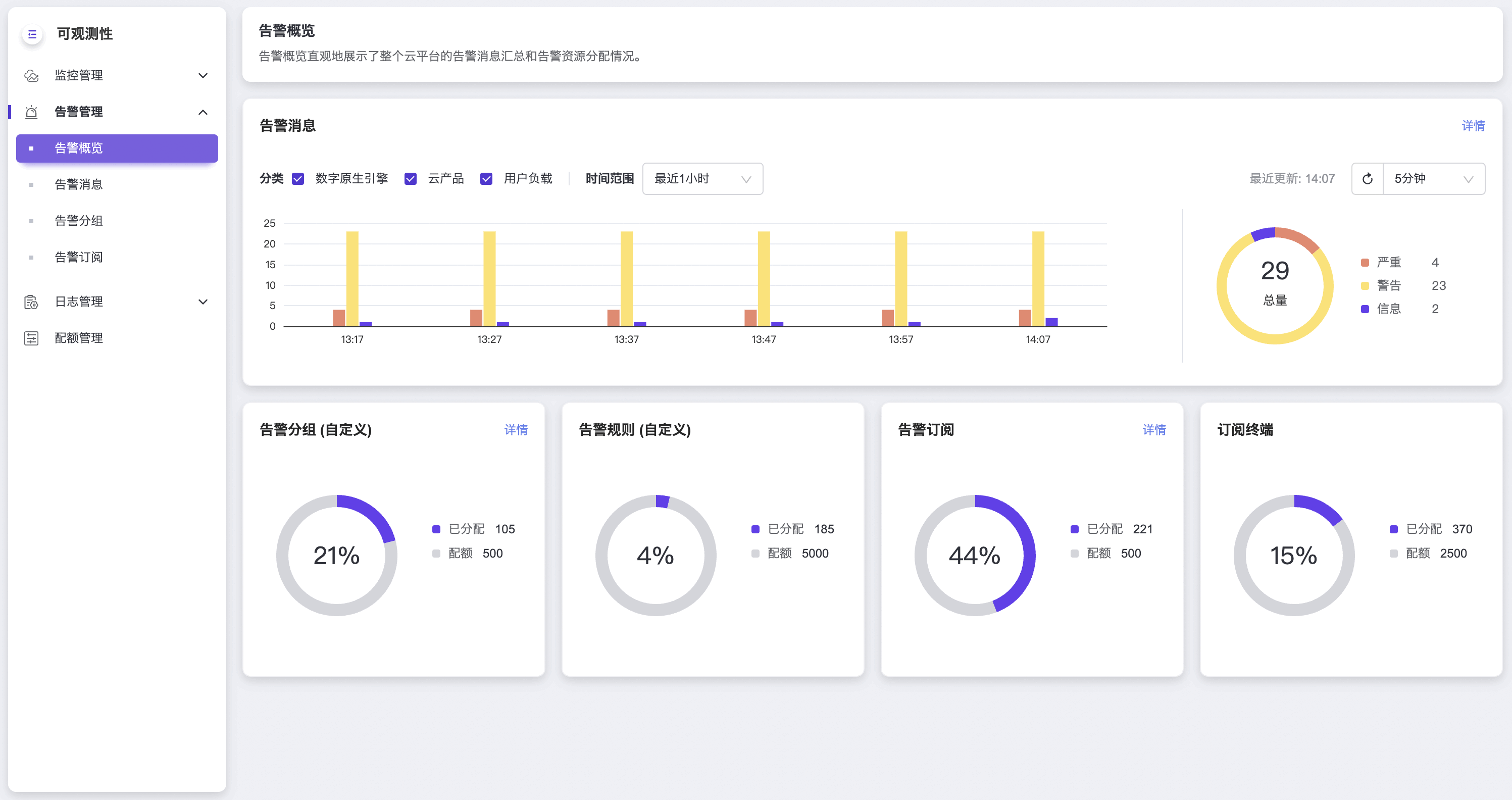The height and width of the screenshot is (800, 1512).
Task: Click the sidebar collapse icon beside 可观测性
Action: coord(32,34)
